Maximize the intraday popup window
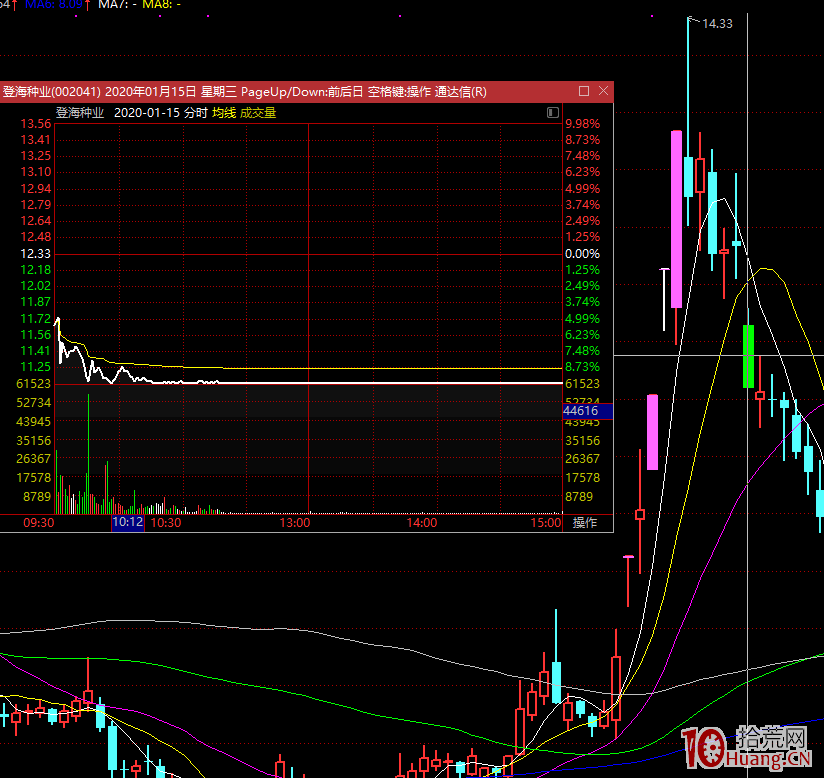The image size is (824, 778). point(584,91)
